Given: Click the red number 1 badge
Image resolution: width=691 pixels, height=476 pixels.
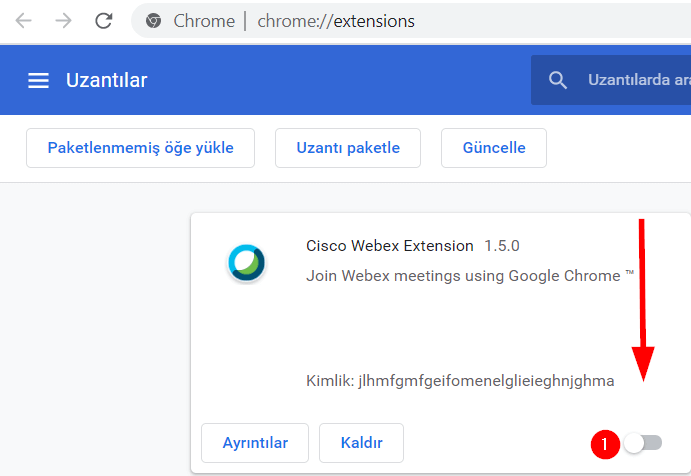Looking at the screenshot, I should click(x=603, y=443).
